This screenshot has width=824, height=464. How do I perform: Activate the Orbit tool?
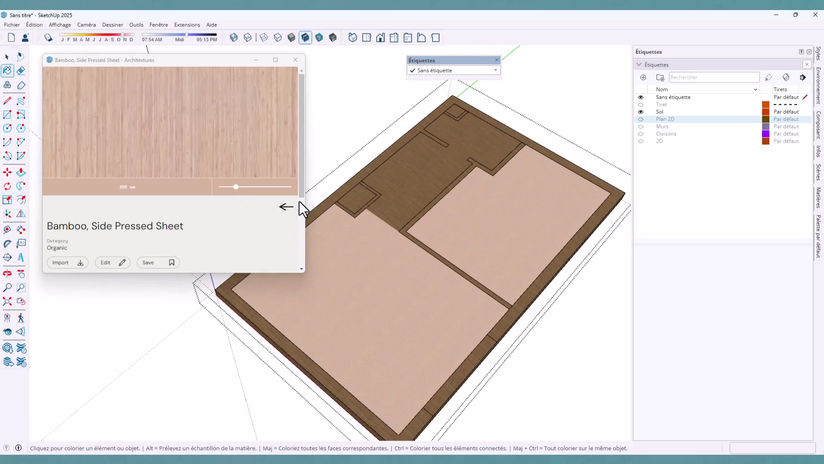(x=7, y=273)
